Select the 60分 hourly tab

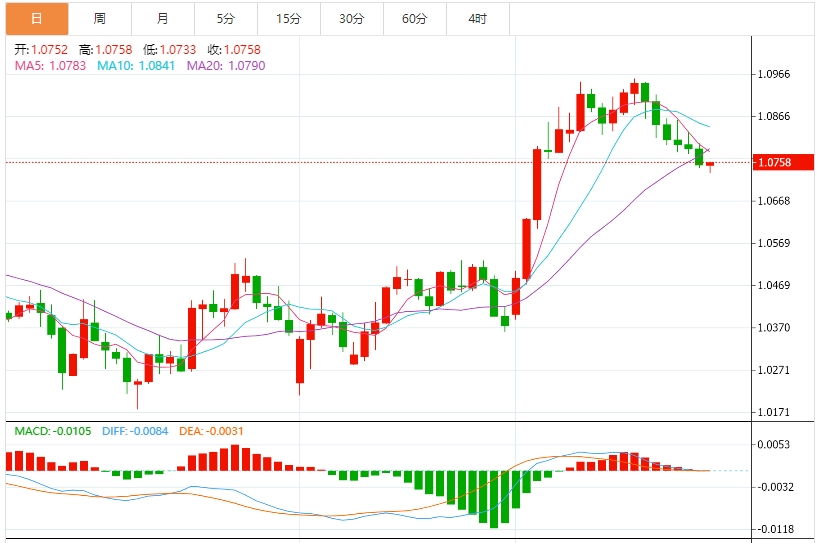415,19
